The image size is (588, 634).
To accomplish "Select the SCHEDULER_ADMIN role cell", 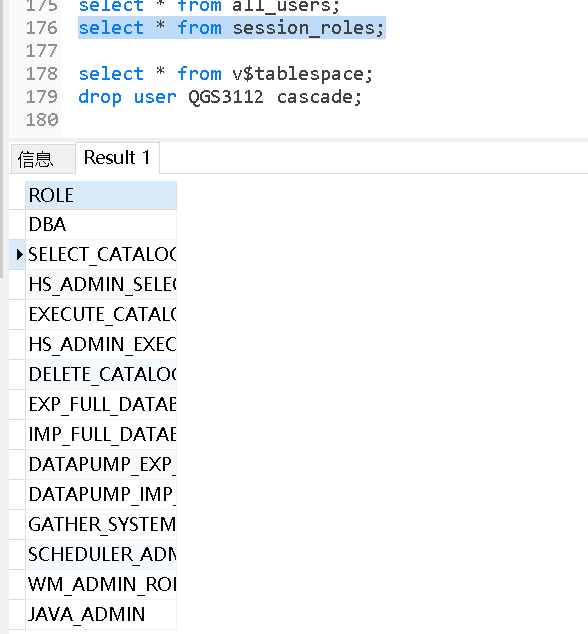I will click(x=101, y=554).
